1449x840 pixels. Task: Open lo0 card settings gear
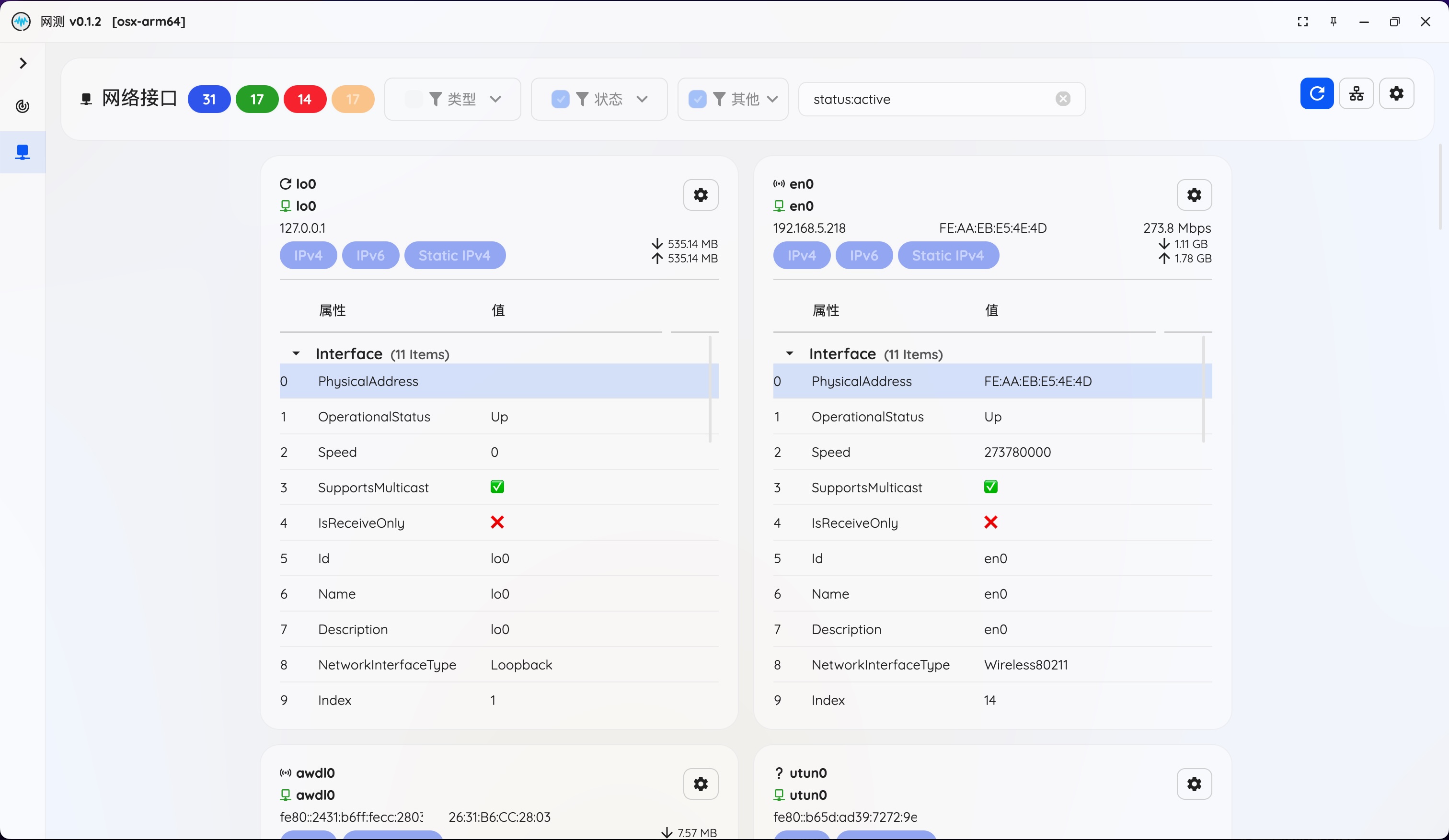(x=701, y=195)
